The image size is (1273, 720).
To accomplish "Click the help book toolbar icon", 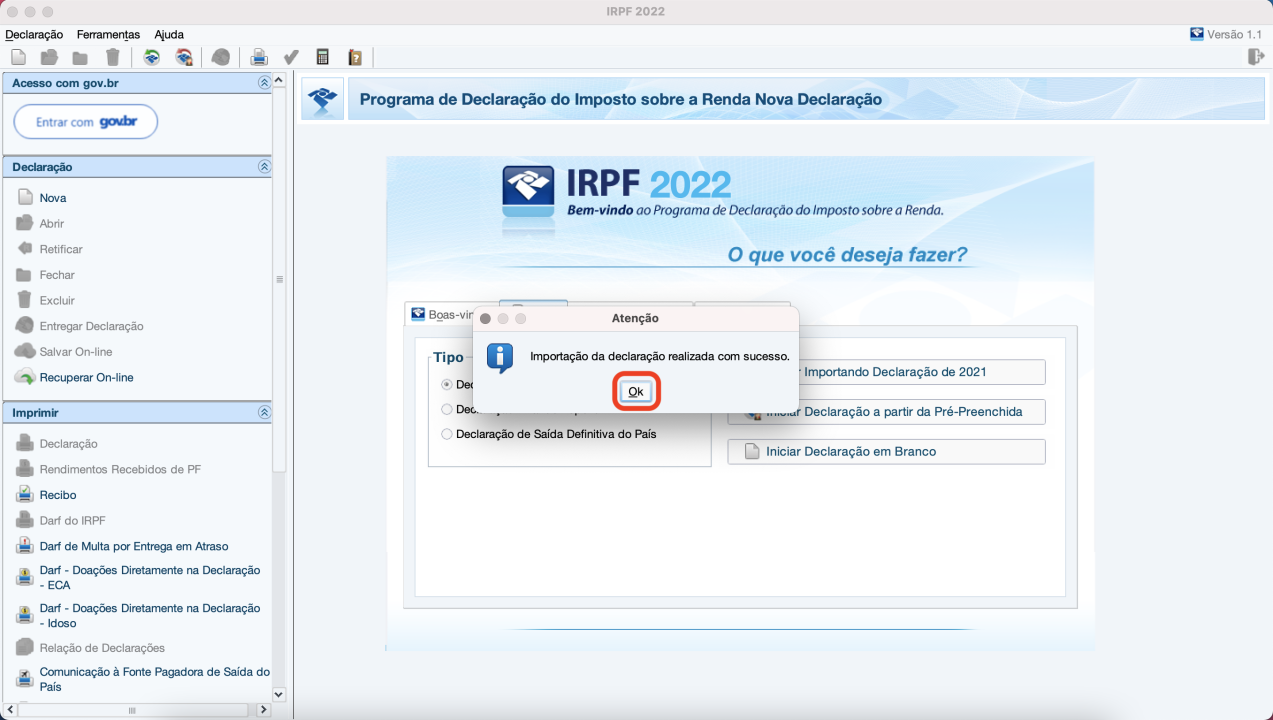I will tap(354, 57).
